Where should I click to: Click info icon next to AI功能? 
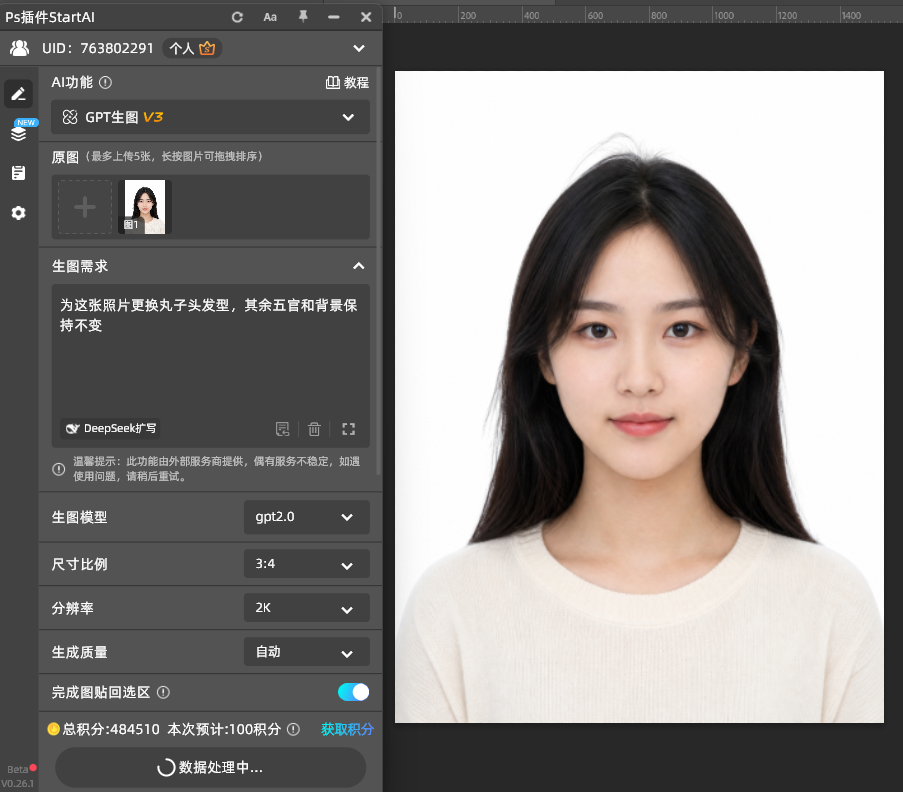(x=105, y=83)
